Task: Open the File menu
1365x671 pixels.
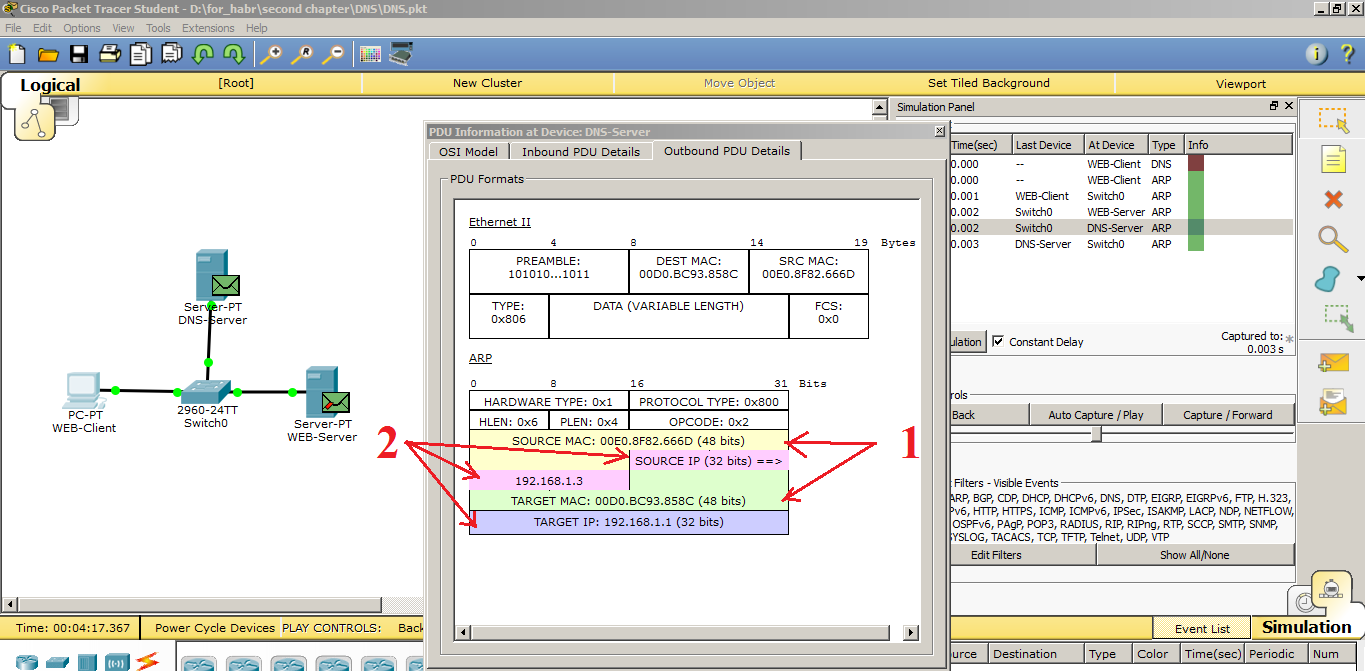Action: tap(13, 28)
